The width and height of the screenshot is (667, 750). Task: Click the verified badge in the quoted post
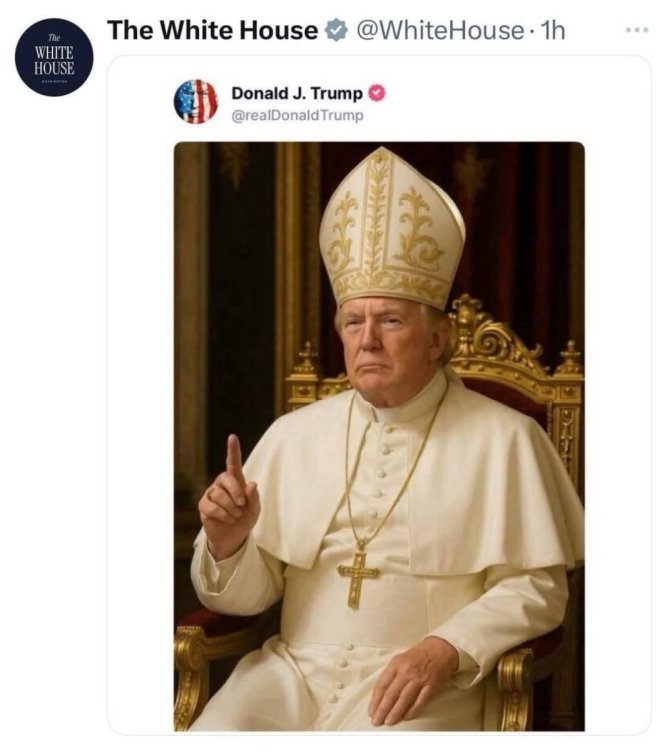coord(378,93)
